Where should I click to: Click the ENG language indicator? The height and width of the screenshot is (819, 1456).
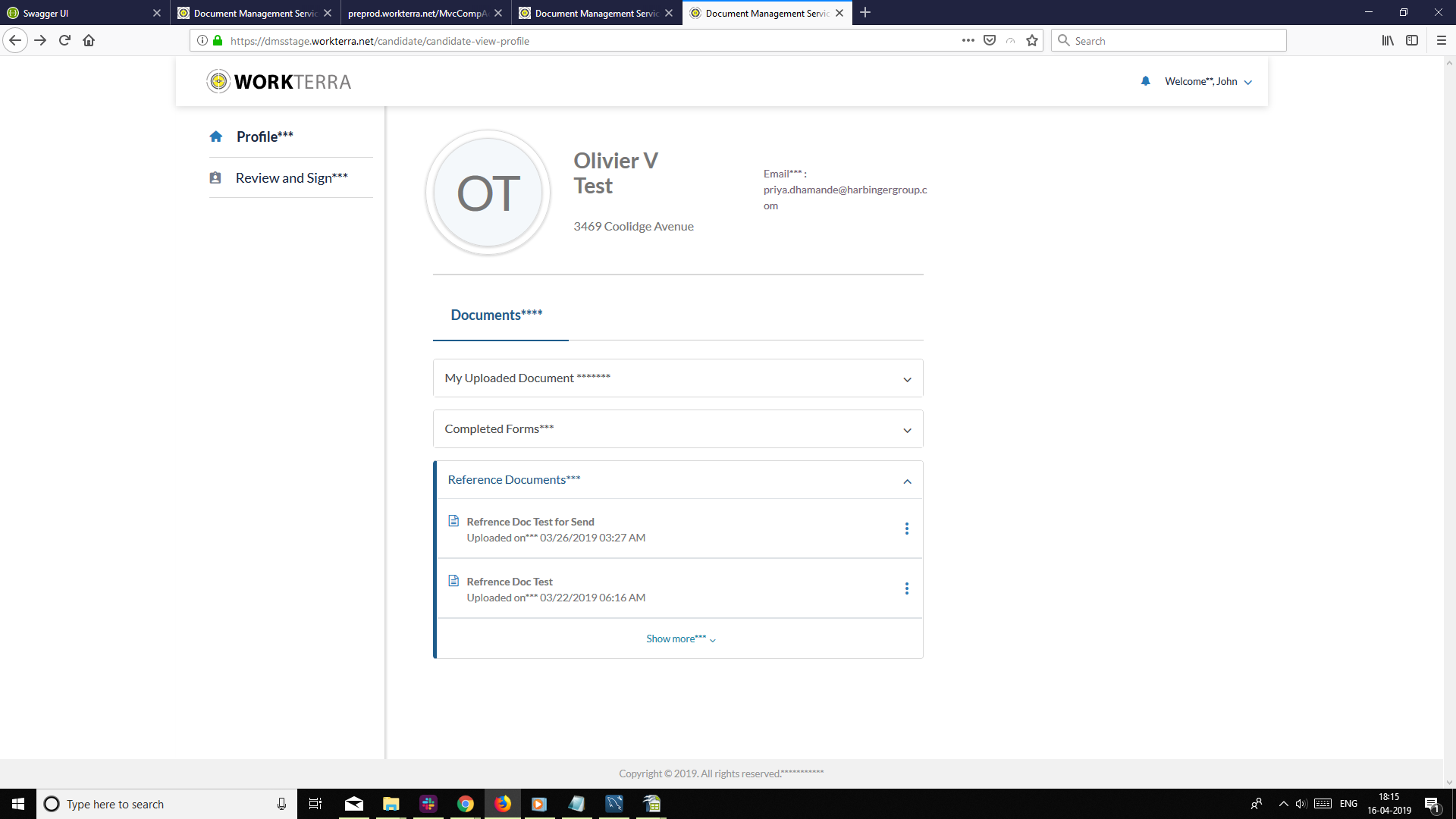click(x=1348, y=804)
